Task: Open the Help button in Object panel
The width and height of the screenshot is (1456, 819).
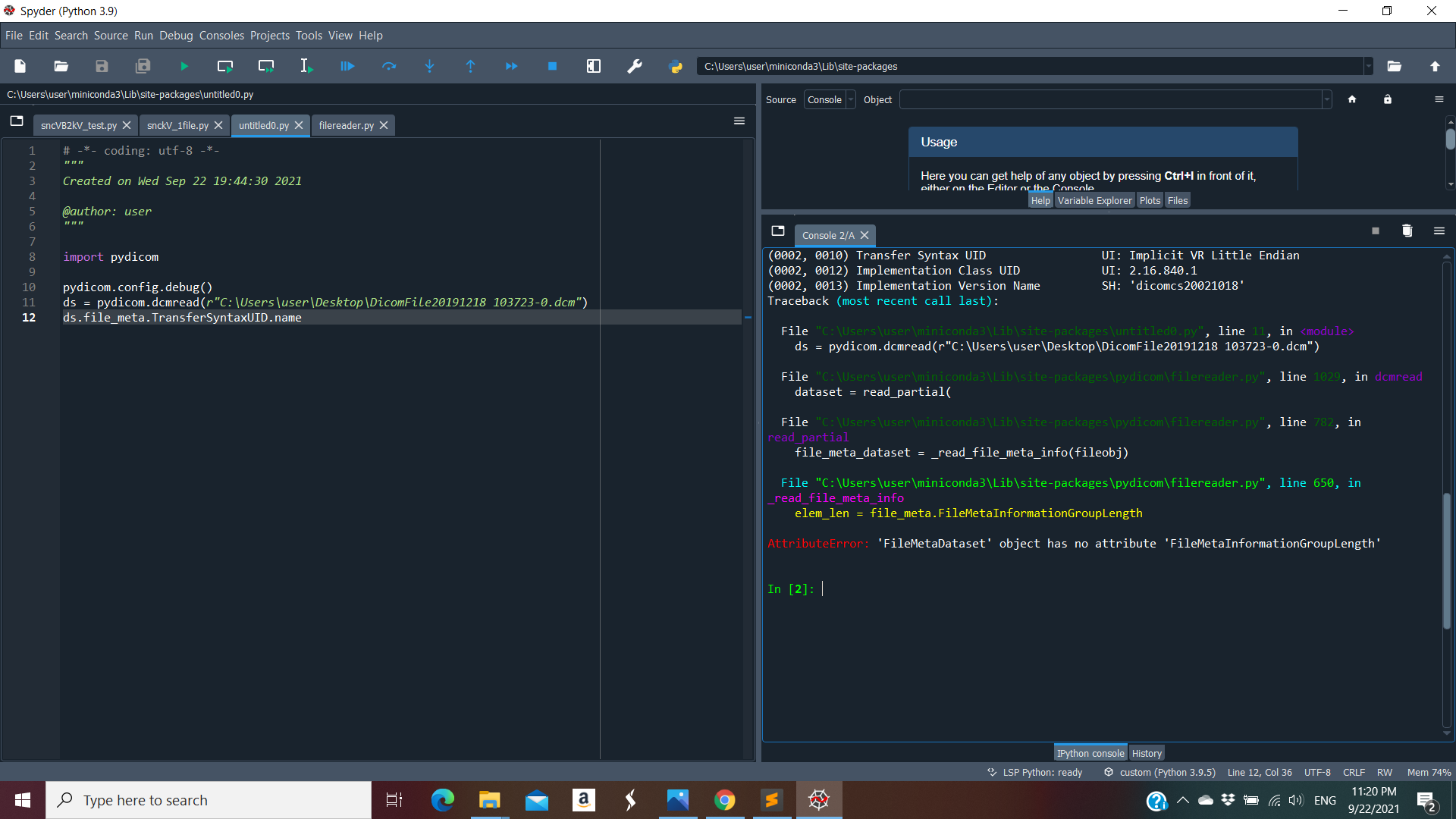Action: pyautogui.click(x=1040, y=200)
